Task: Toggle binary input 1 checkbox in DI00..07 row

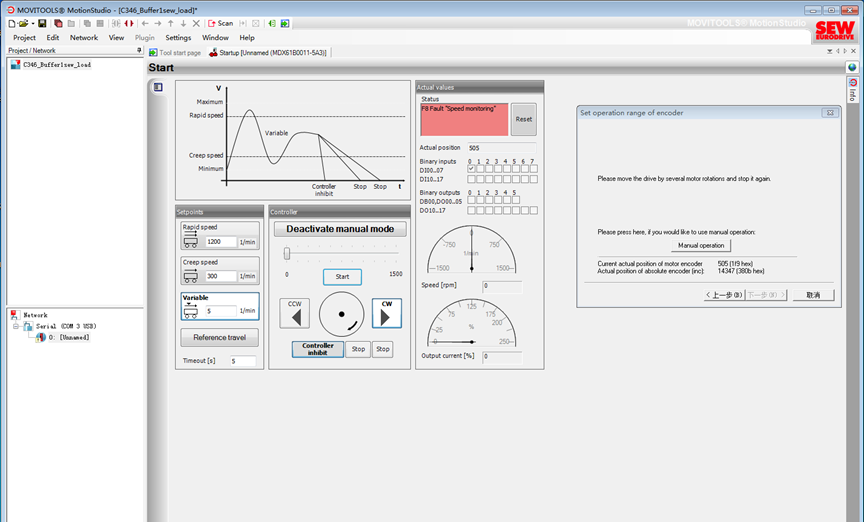Action: click(480, 169)
